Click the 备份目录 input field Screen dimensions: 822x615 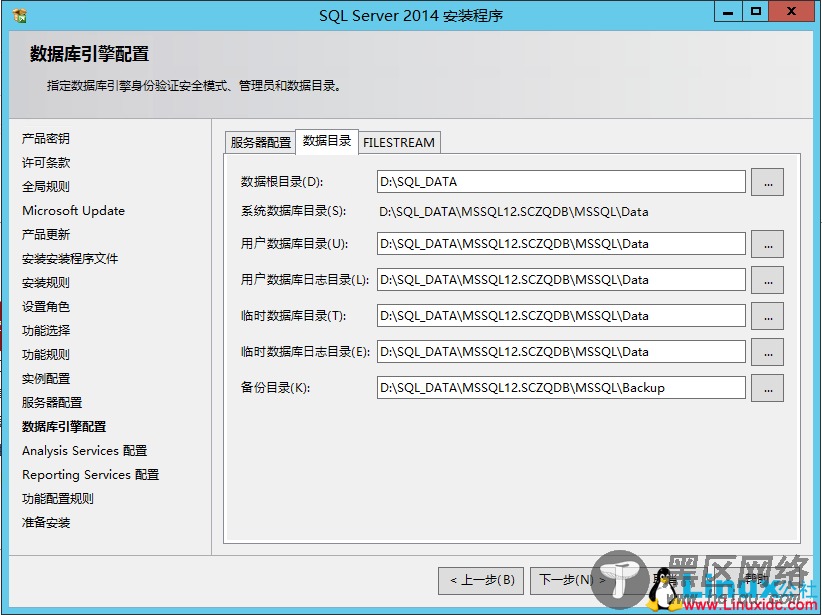[x=561, y=388]
